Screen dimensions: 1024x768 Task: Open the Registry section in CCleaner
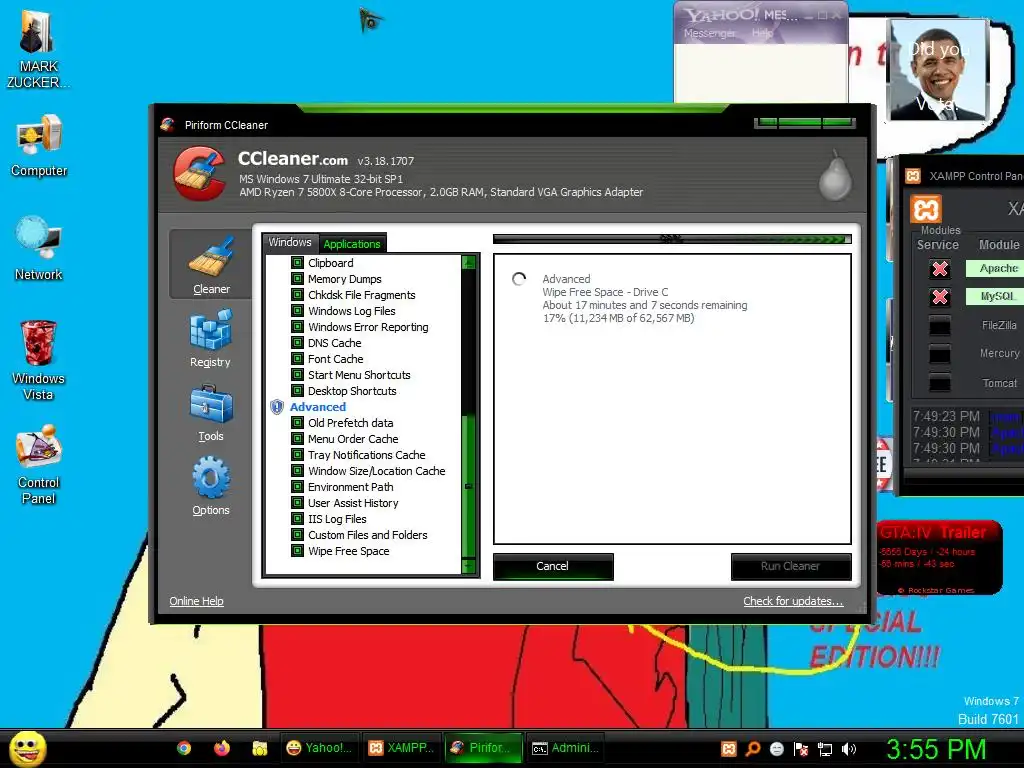click(210, 338)
